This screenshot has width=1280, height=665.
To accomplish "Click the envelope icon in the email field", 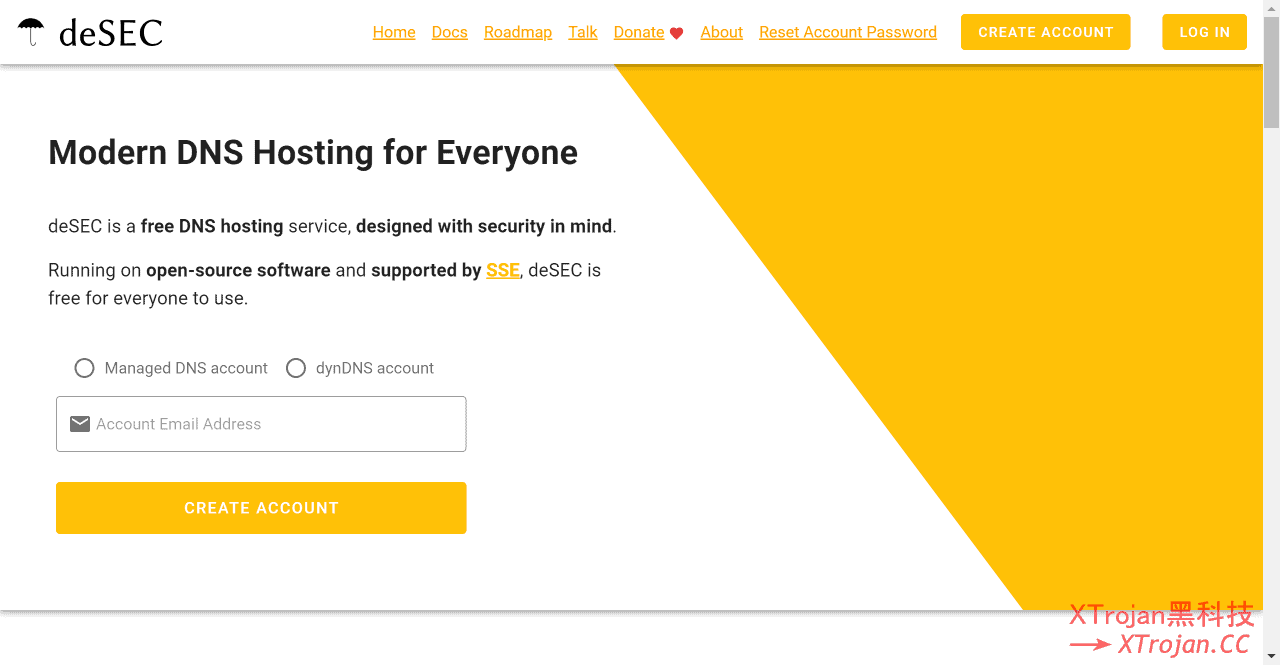I will [80, 424].
